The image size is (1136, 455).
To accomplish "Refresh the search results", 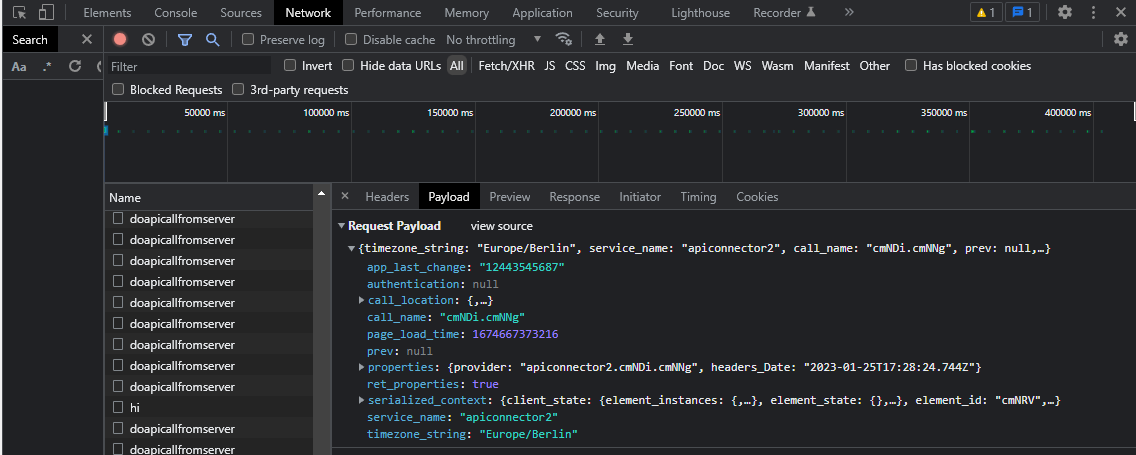I will click(74, 67).
